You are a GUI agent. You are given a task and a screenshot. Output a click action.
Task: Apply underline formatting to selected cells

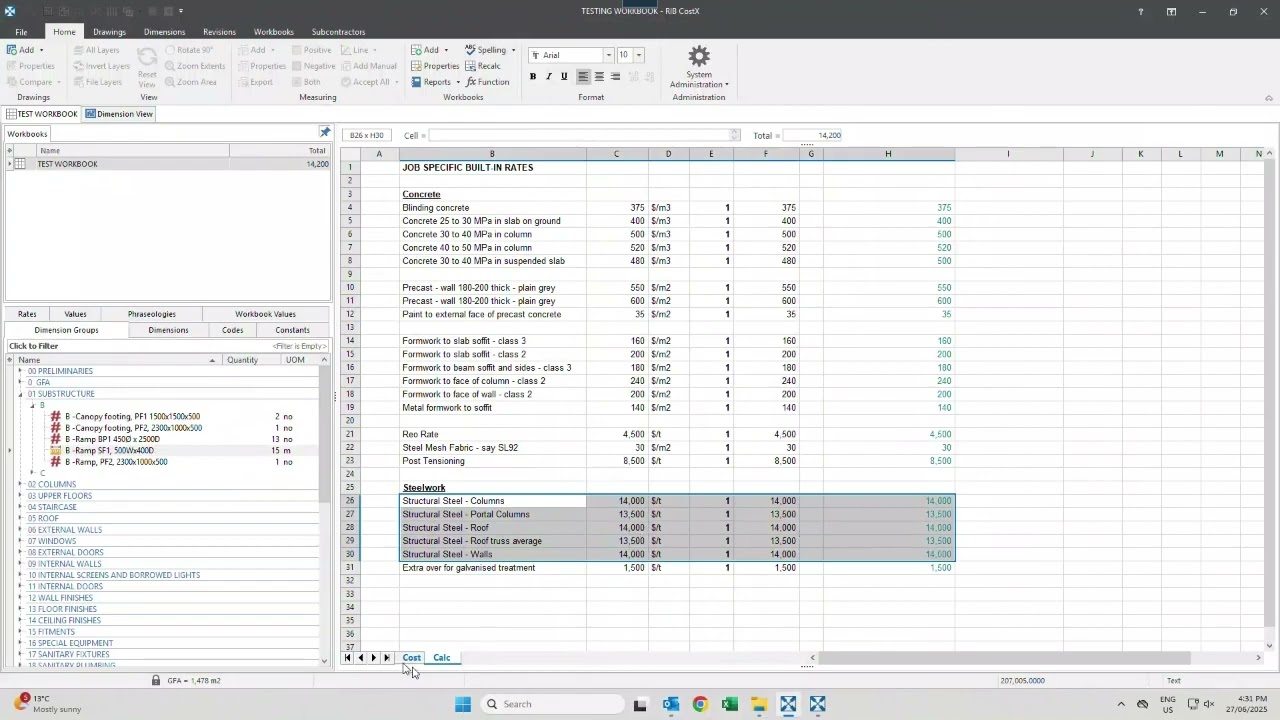pos(564,77)
